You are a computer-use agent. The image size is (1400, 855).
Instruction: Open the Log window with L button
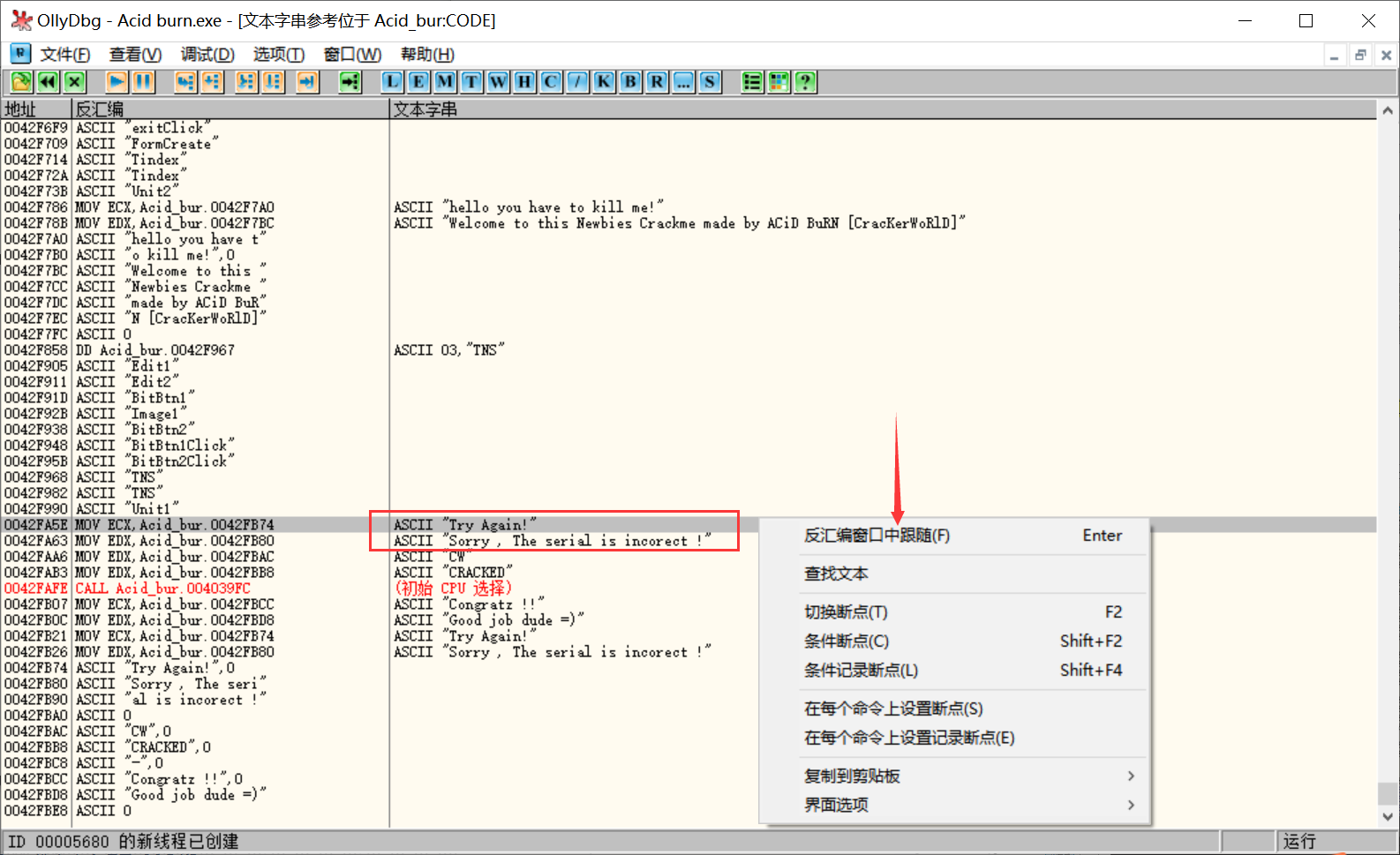tap(392, 82)
